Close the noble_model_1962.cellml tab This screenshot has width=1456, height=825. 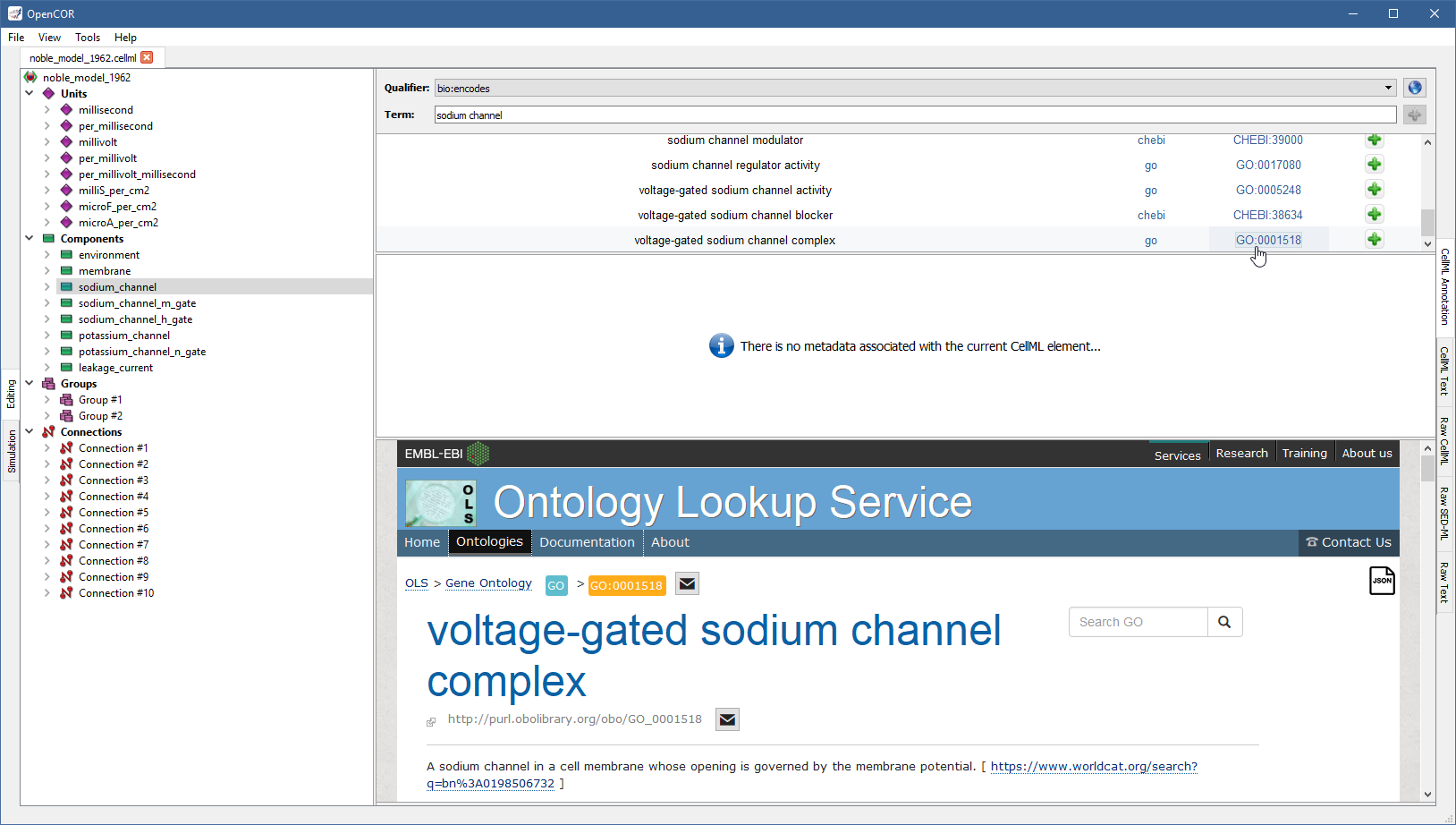pyautogui.click(x=148, y=57)
